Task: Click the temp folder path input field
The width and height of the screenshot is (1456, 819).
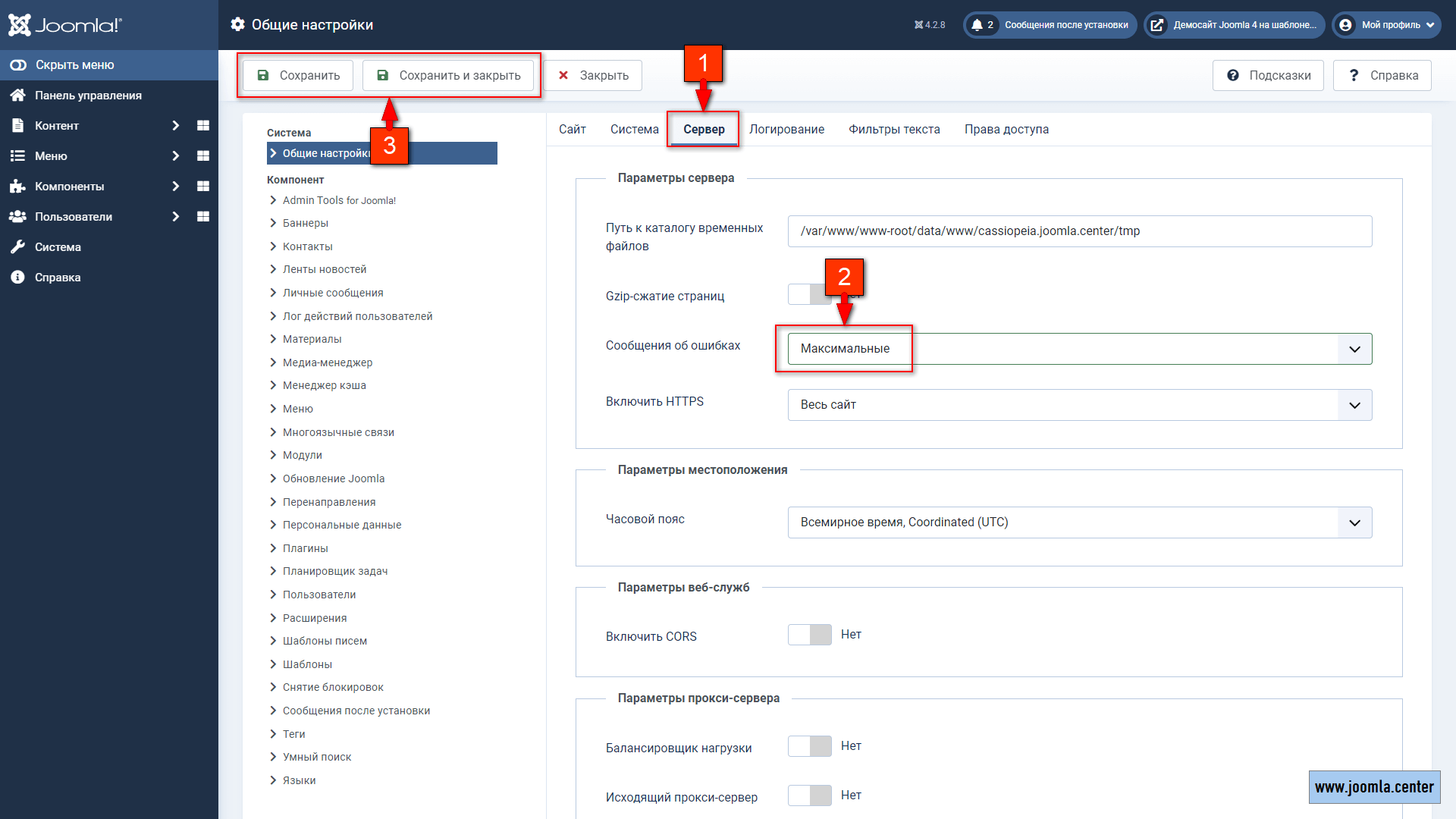Action: [1080, 231]
